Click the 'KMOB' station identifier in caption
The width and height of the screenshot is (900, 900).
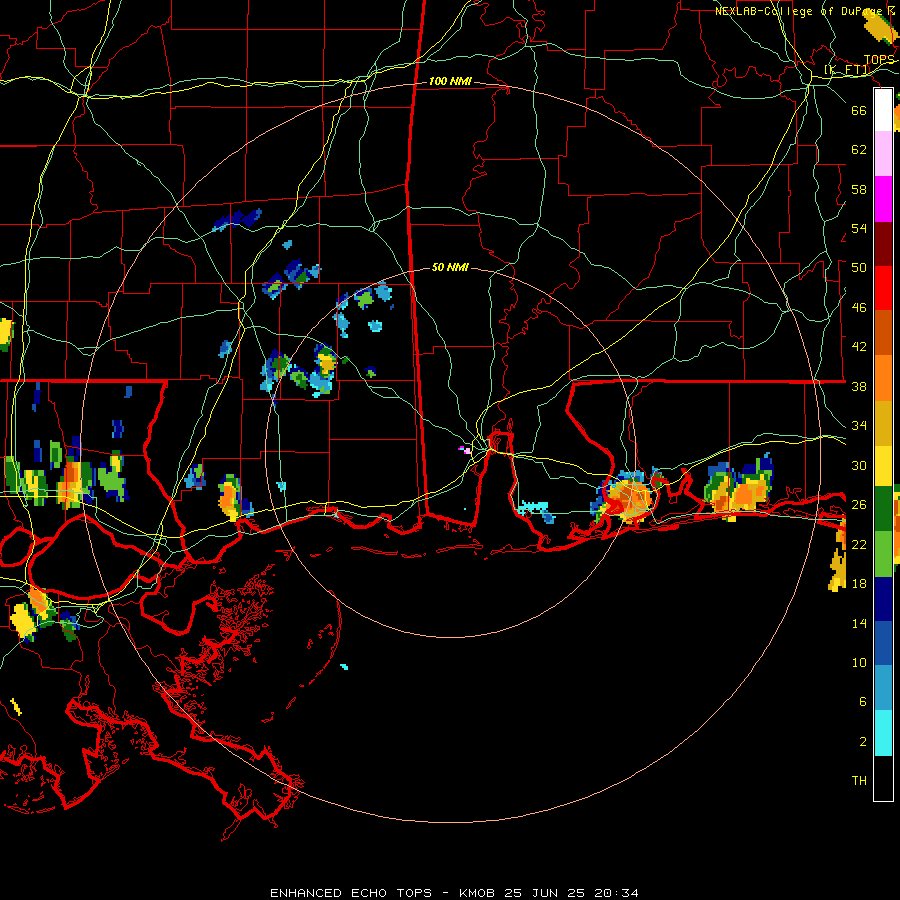(476, 893)
